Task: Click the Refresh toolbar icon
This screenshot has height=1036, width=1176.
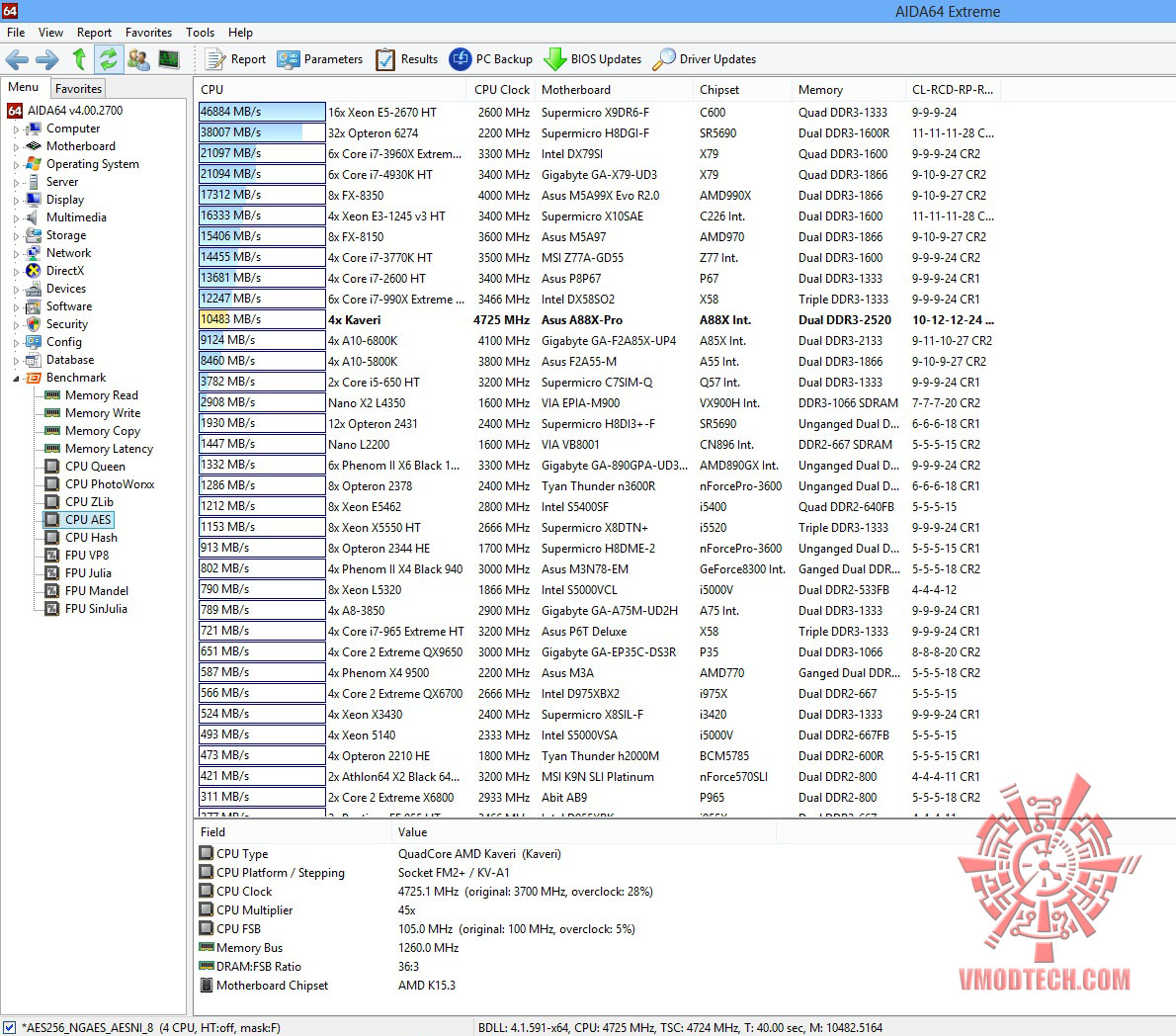Action: coord(109,59)
